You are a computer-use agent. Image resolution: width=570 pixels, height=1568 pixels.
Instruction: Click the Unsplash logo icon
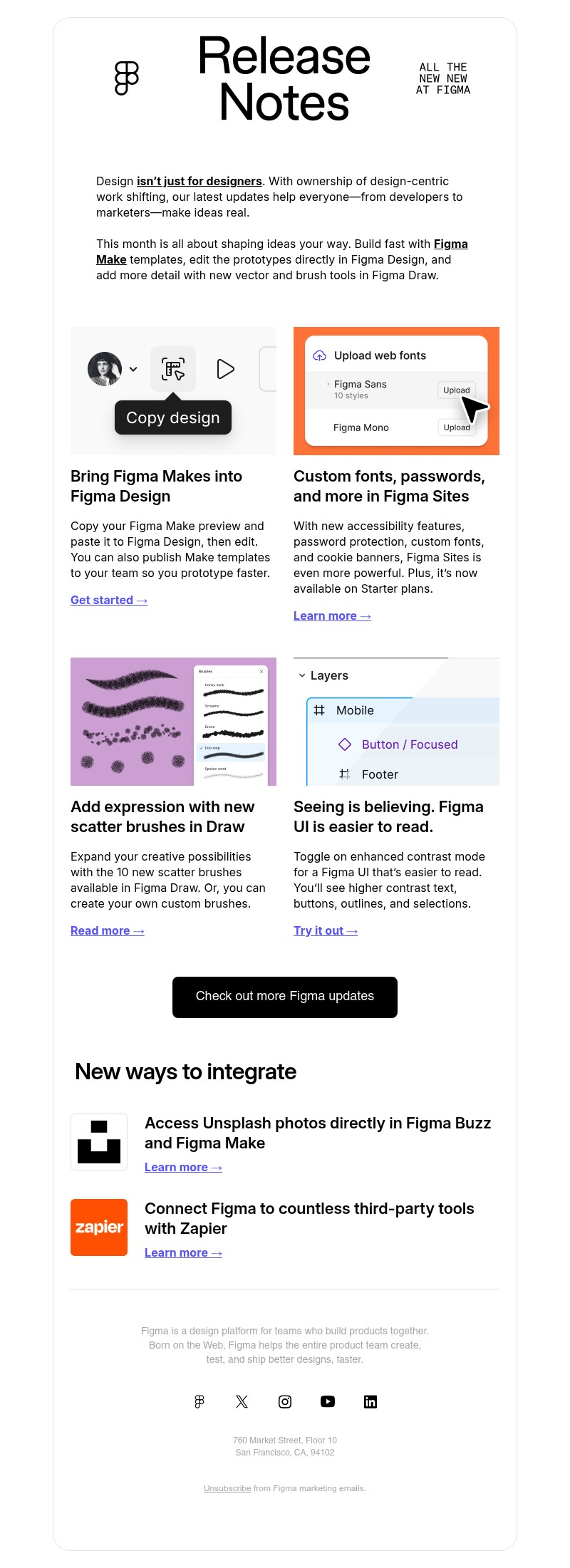click(x=99, y=1142)
